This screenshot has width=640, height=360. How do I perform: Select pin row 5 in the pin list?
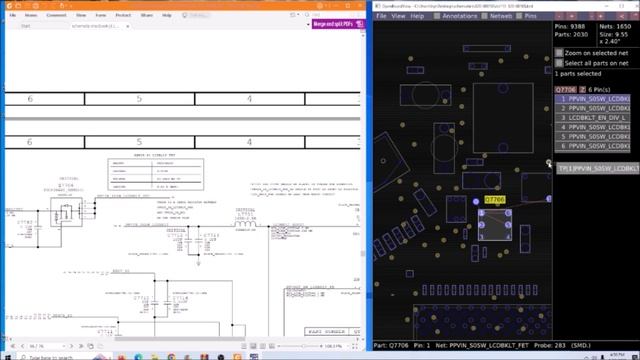[592, 136]
